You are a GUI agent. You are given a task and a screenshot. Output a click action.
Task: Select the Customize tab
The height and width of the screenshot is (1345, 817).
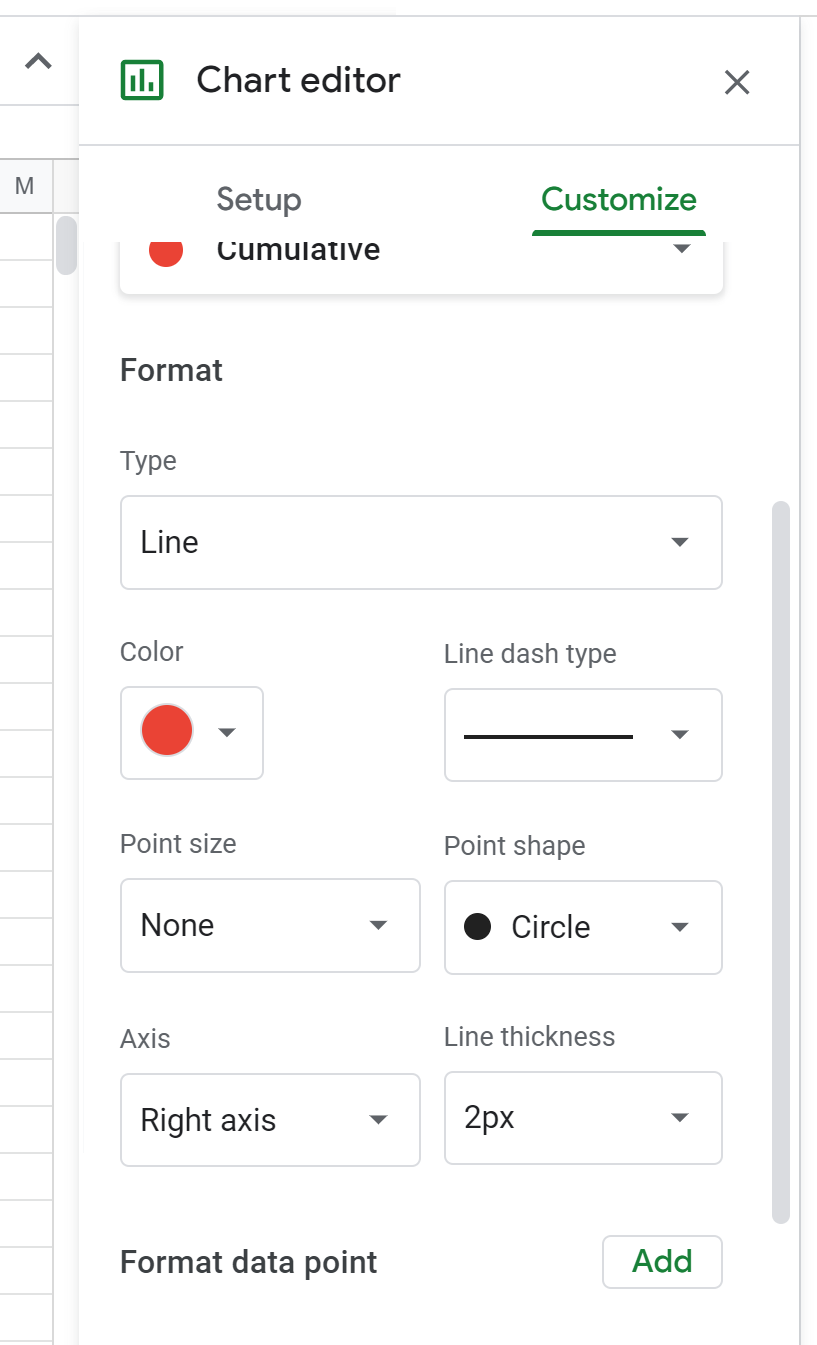(x=618, y=199)
